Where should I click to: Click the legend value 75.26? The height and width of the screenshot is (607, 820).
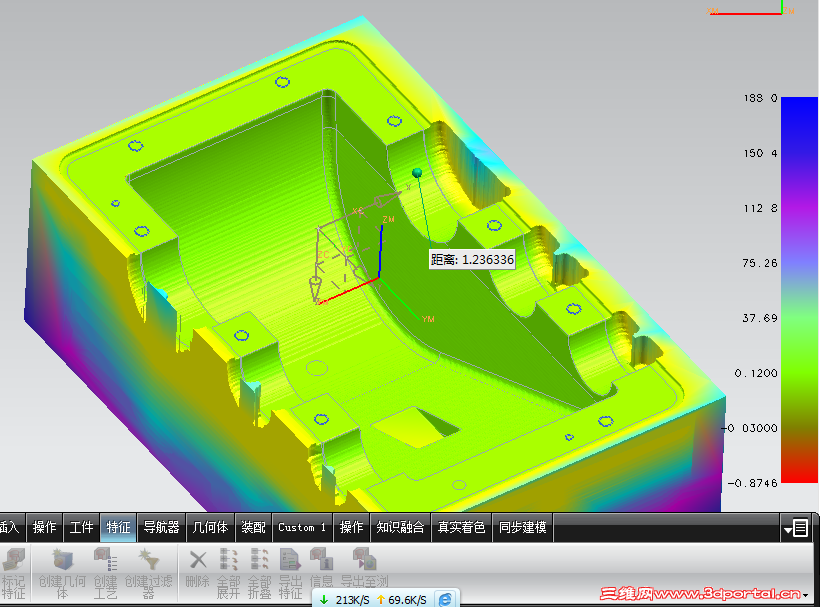(760, 263)
